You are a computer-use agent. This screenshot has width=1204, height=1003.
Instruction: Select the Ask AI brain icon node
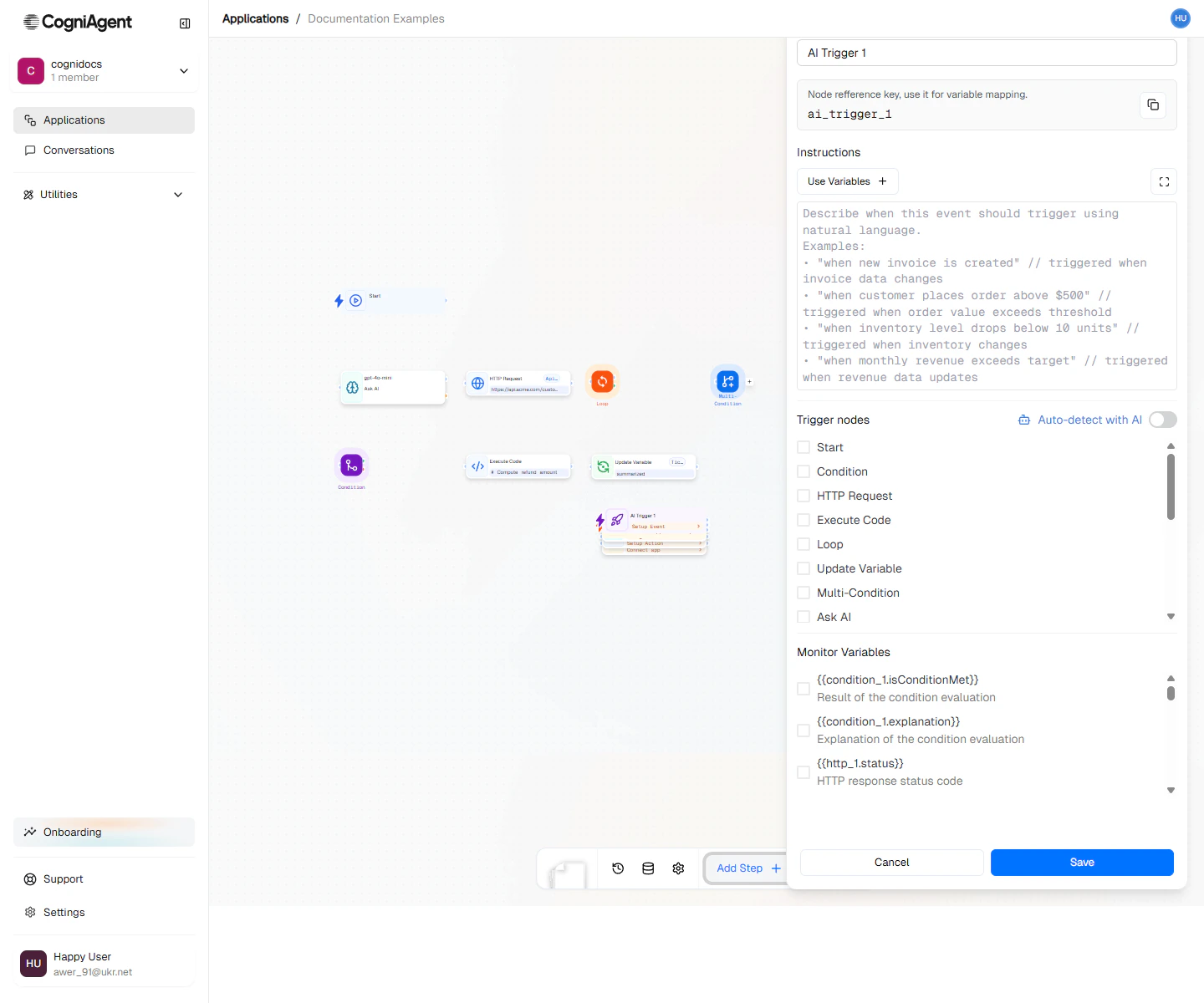[352, 387]
